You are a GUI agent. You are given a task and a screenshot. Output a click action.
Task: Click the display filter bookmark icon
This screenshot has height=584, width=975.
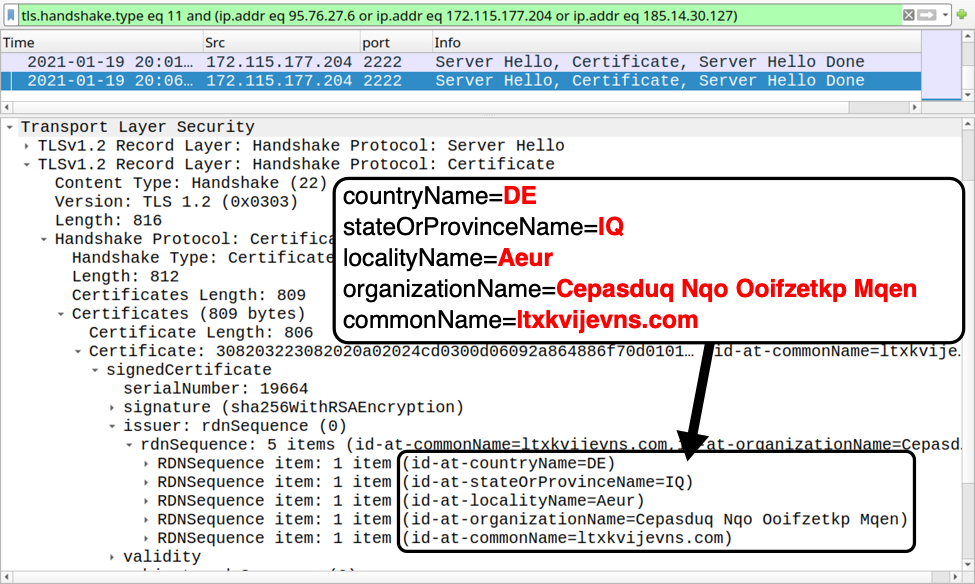(x=11, y=15)
